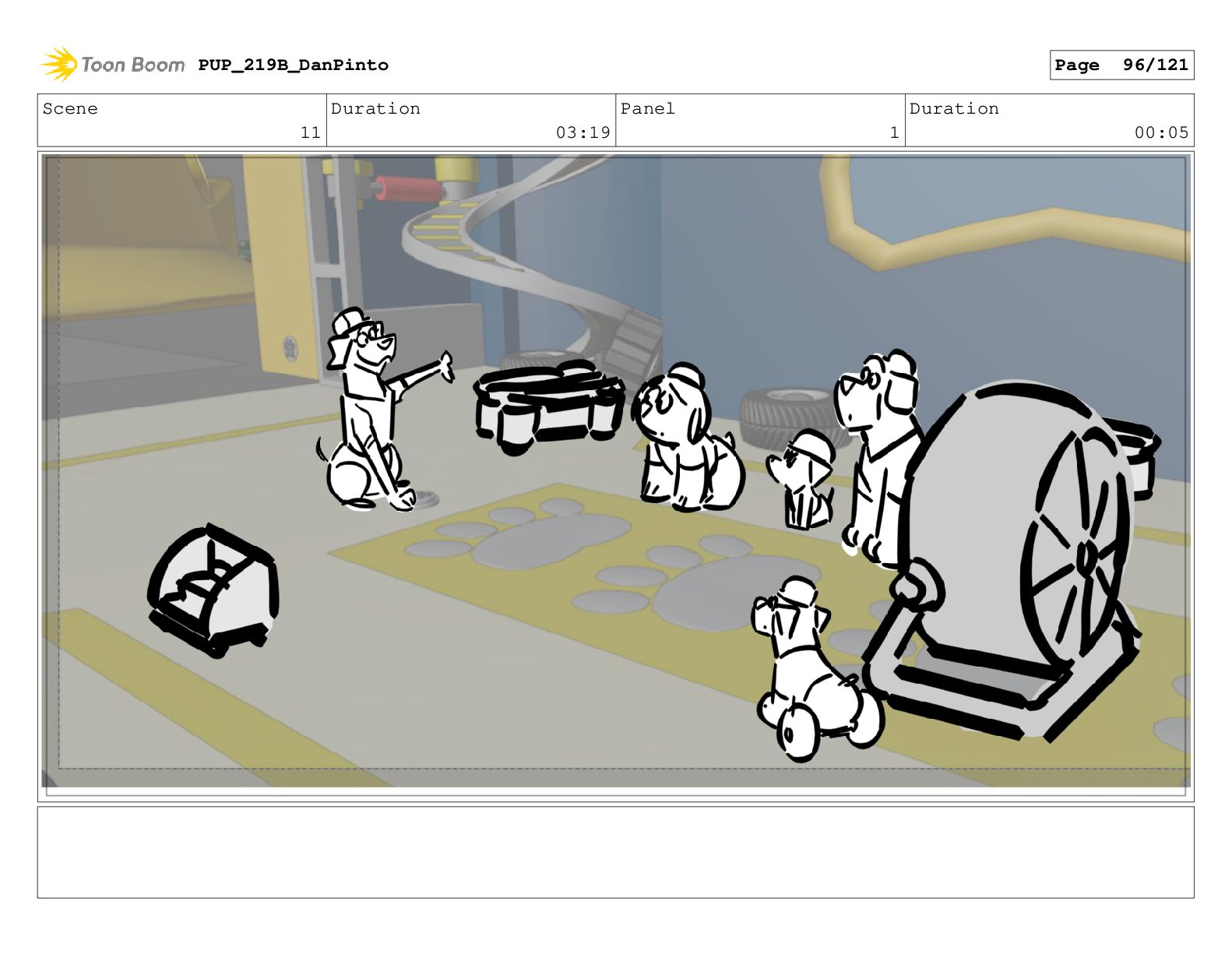1232x954 pixels.
Task: Select the panel number 1
Action: [894, 132]
